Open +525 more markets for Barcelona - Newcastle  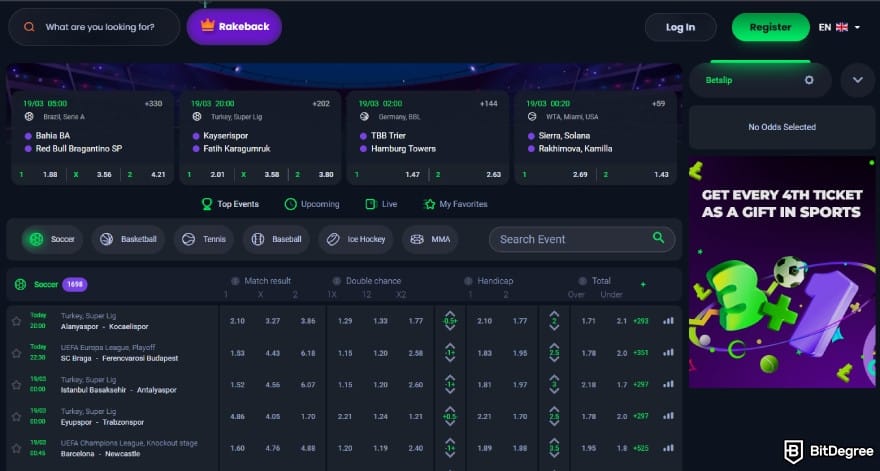click(x=640, y=448)
